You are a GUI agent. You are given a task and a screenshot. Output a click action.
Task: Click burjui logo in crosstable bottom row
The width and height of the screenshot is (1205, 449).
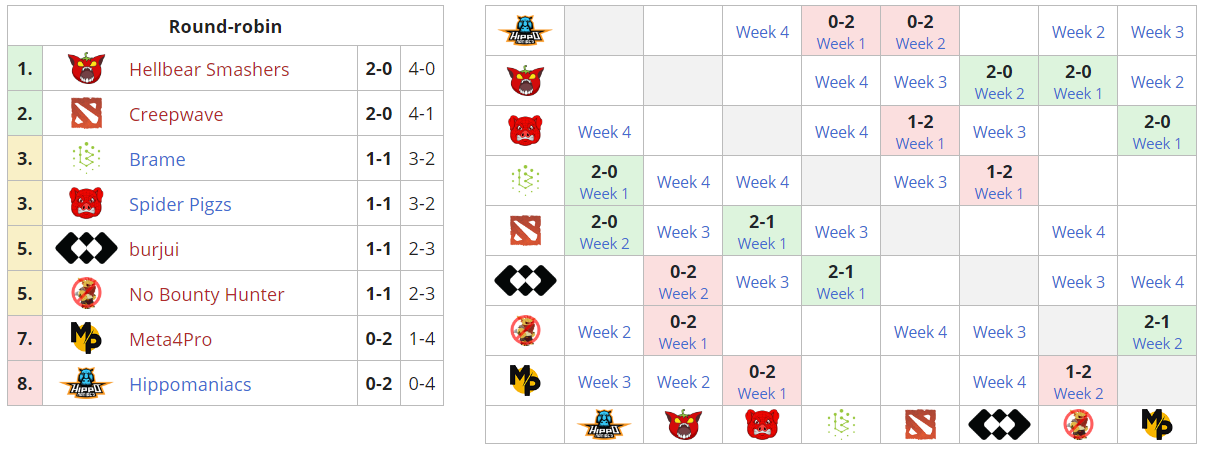pyautogui.click(x=999, y=424)
